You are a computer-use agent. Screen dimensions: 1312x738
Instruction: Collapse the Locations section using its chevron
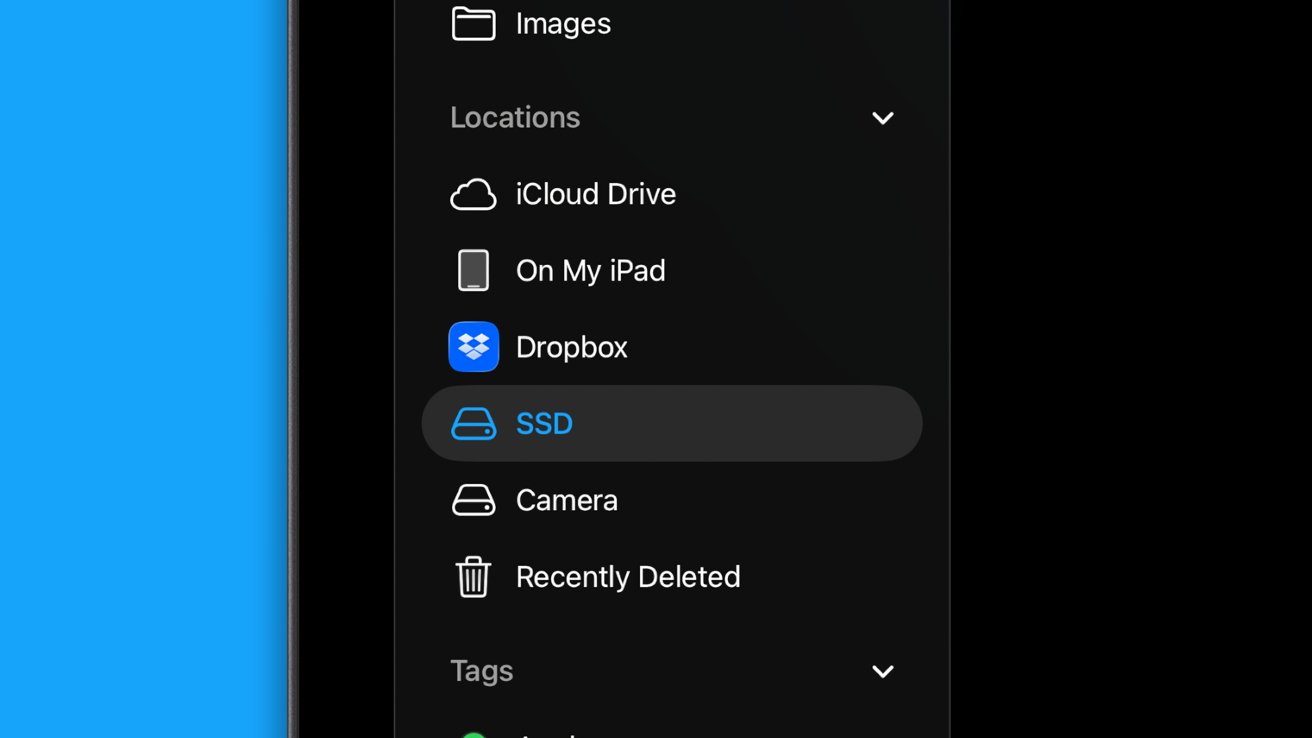pyautogui.click(x=882, y=118)
